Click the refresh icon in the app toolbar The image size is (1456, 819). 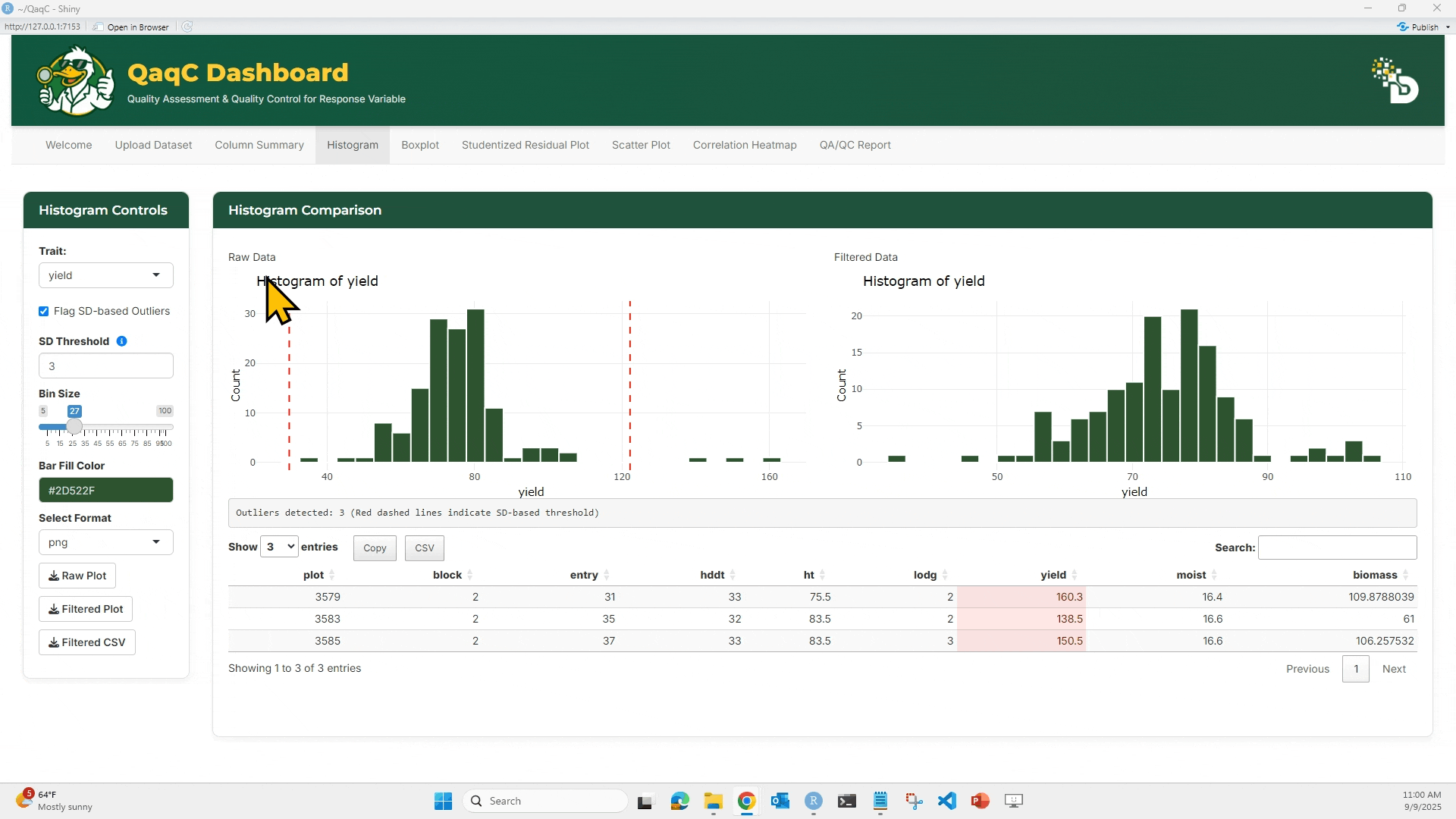(187, 27)
